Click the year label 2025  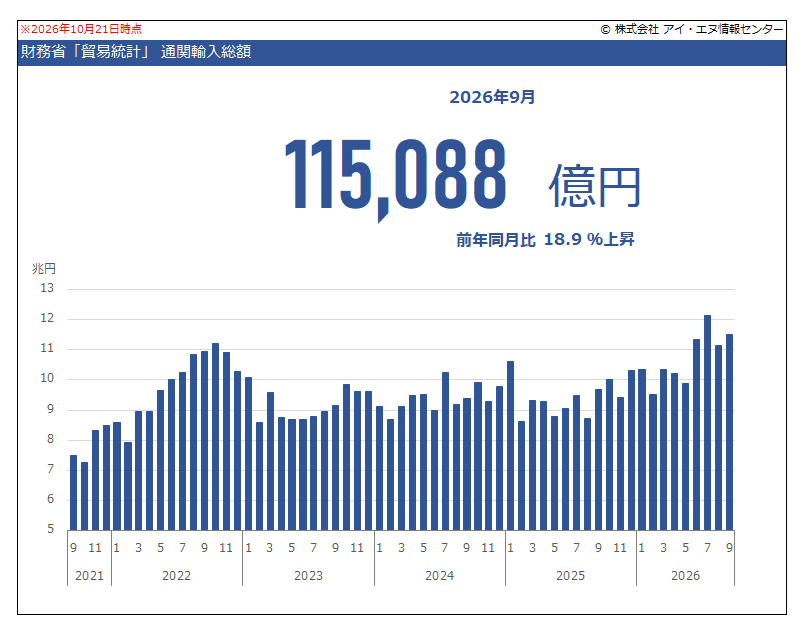tap(571, 576)
